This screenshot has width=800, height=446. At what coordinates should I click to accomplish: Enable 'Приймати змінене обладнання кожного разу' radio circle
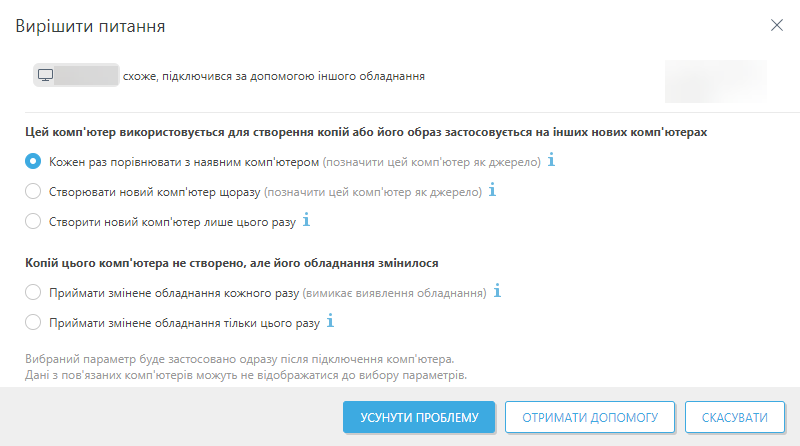pyautogui.click(x=33, y=292)
